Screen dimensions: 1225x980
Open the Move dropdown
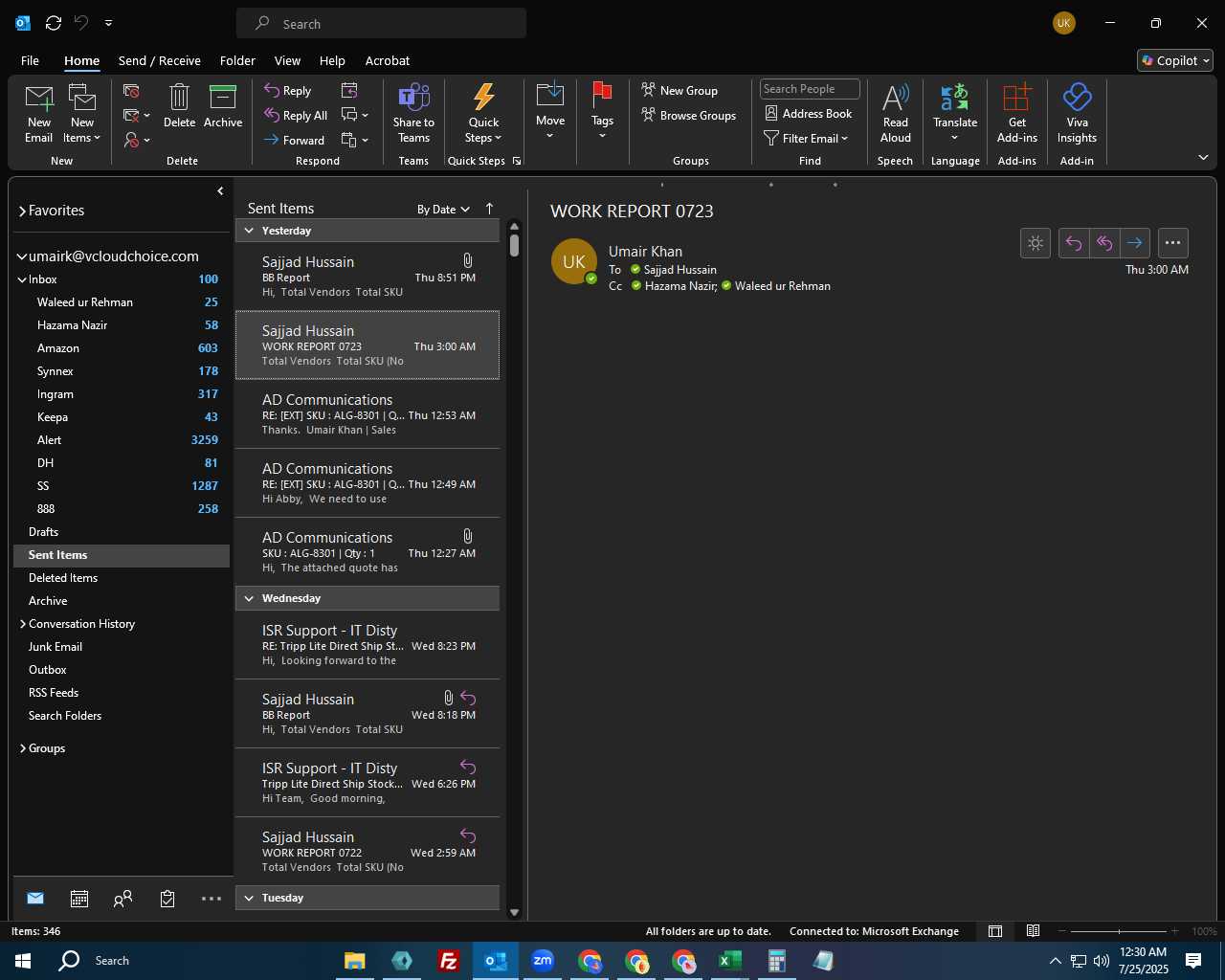click(x=550, y=111)
